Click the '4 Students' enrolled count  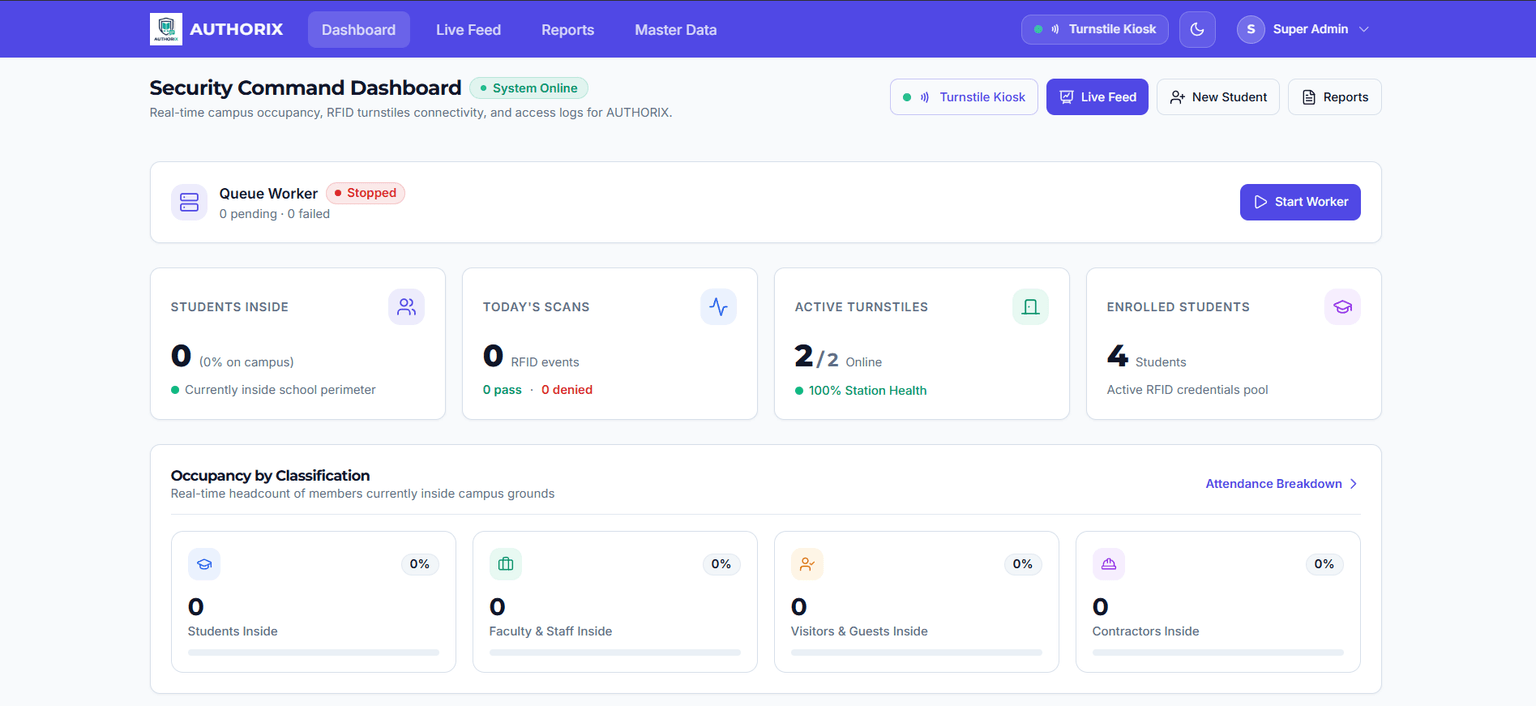(1146, 357)
